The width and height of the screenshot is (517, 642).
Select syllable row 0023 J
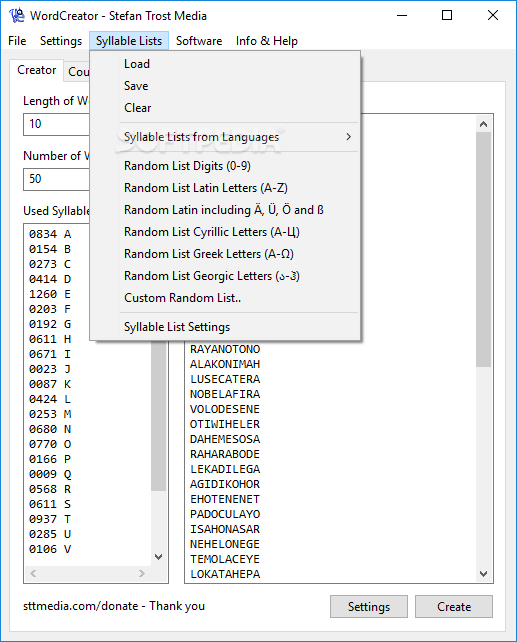pyautogui.click(x=50, y=369)
